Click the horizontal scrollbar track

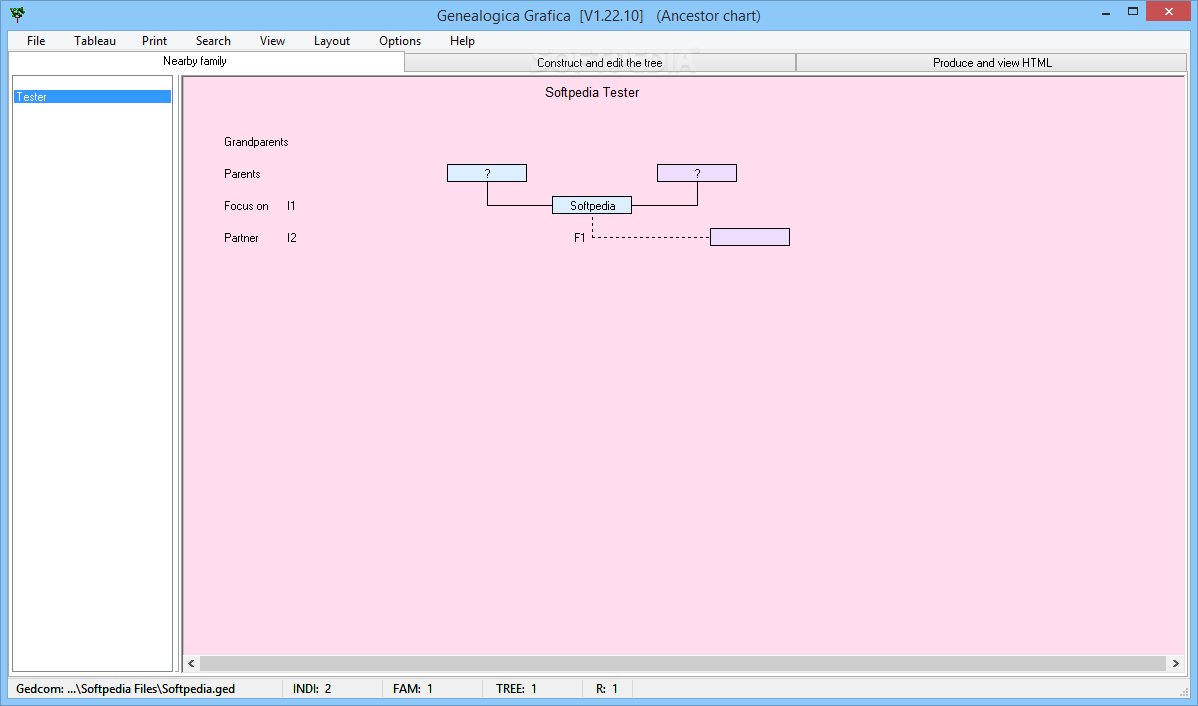coord(684,663)
